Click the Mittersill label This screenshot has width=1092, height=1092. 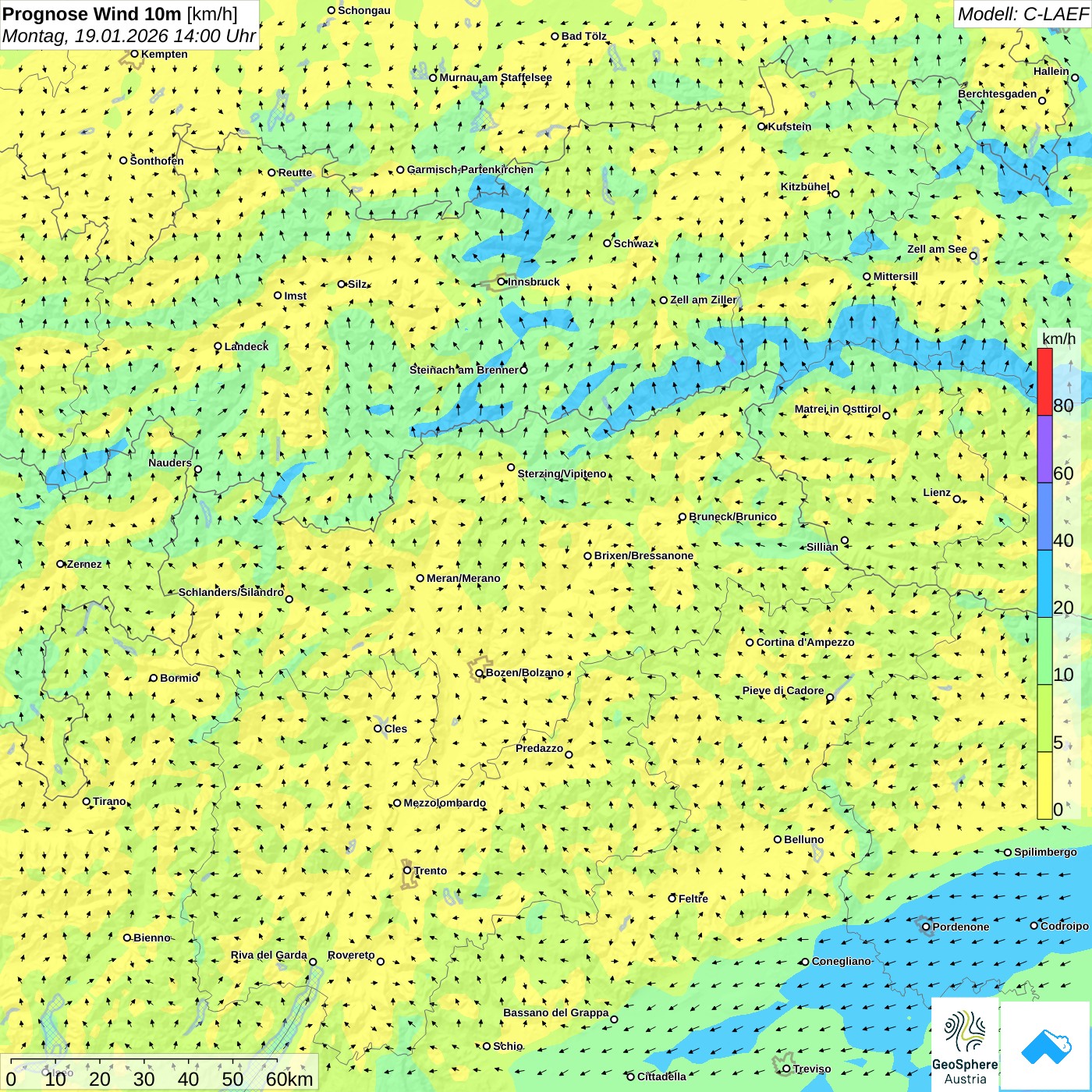point(895,276)
